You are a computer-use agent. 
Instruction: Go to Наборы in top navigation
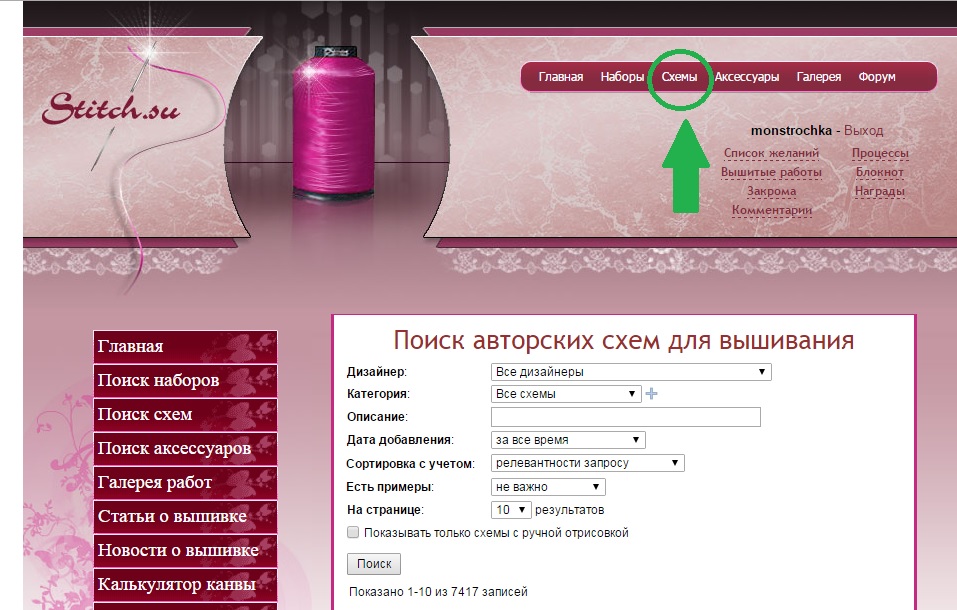point(622,77)
